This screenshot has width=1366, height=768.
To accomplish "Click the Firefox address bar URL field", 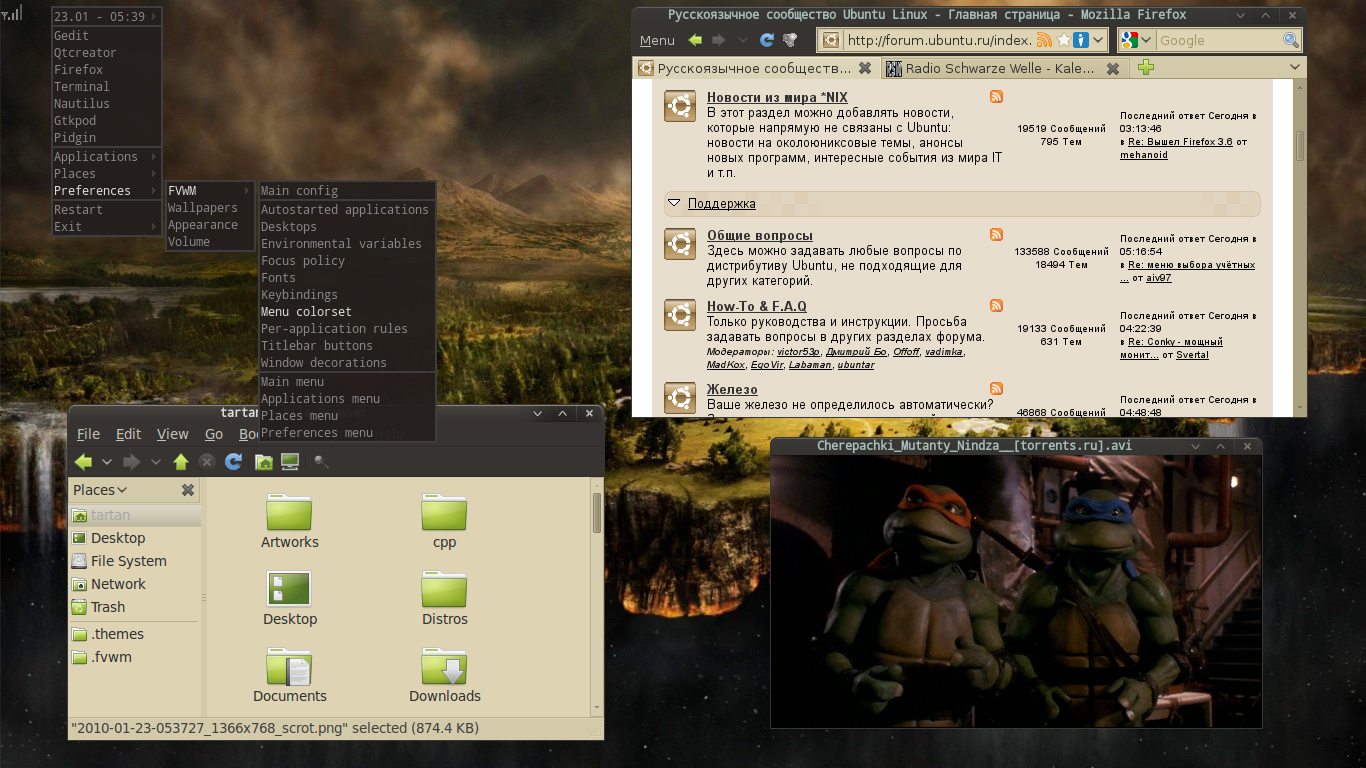I will [937, 40].
